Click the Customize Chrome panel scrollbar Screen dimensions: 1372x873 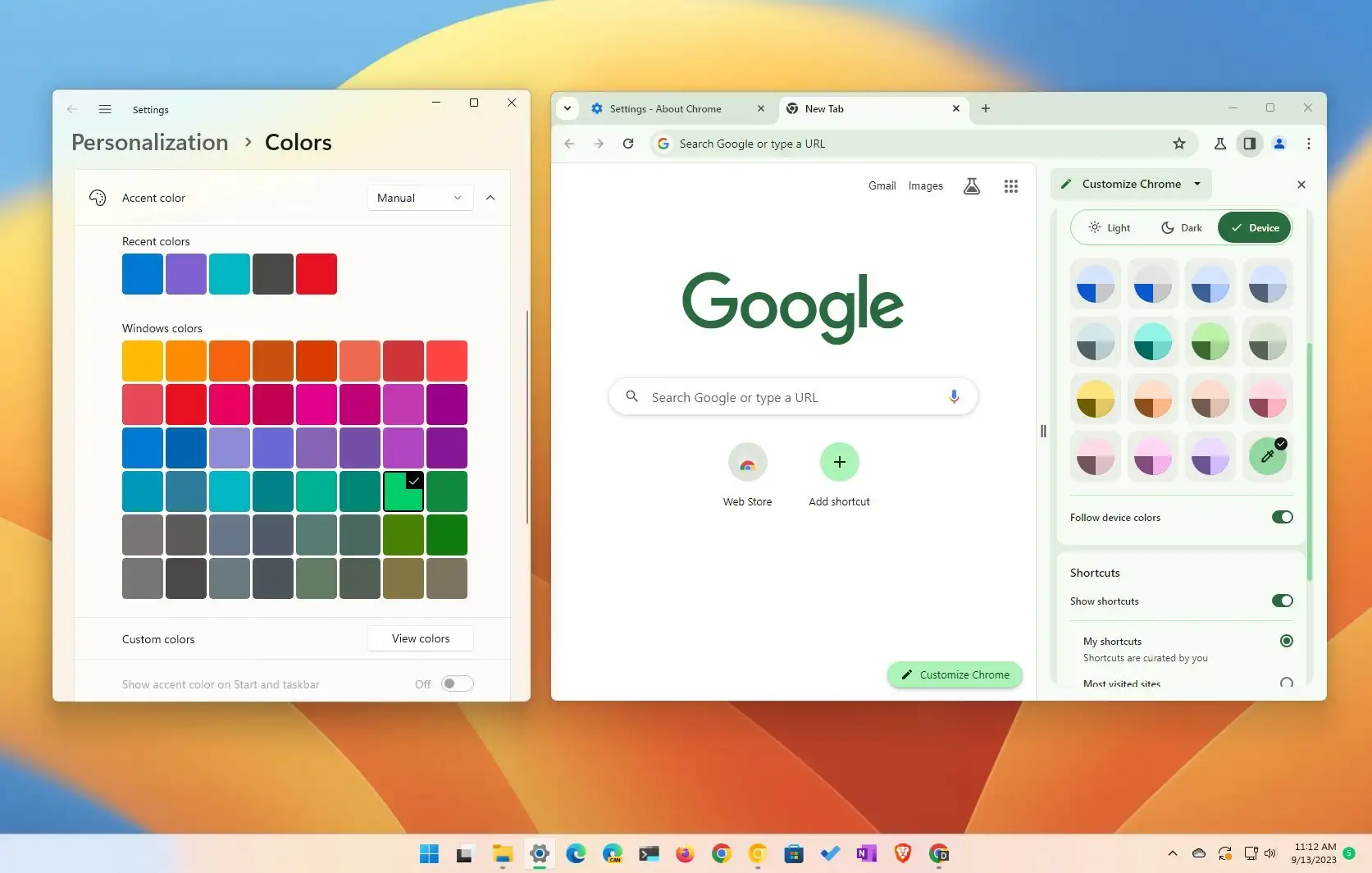click(1309, 461)
